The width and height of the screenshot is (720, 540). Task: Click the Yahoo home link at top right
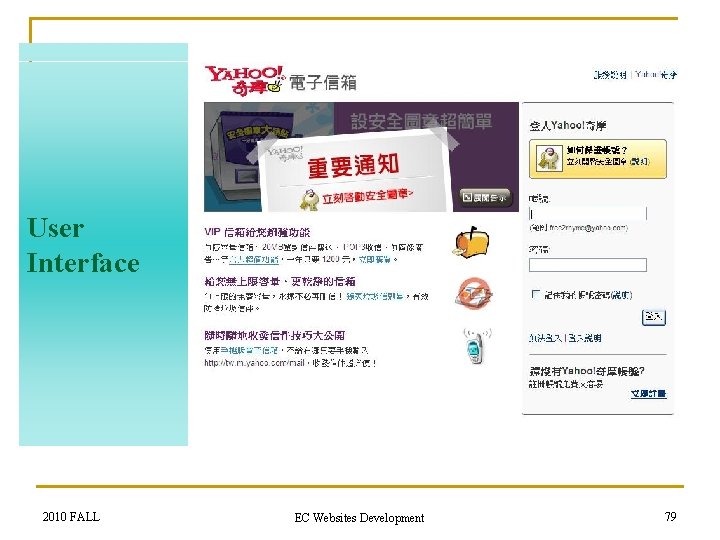pos(656,74)
